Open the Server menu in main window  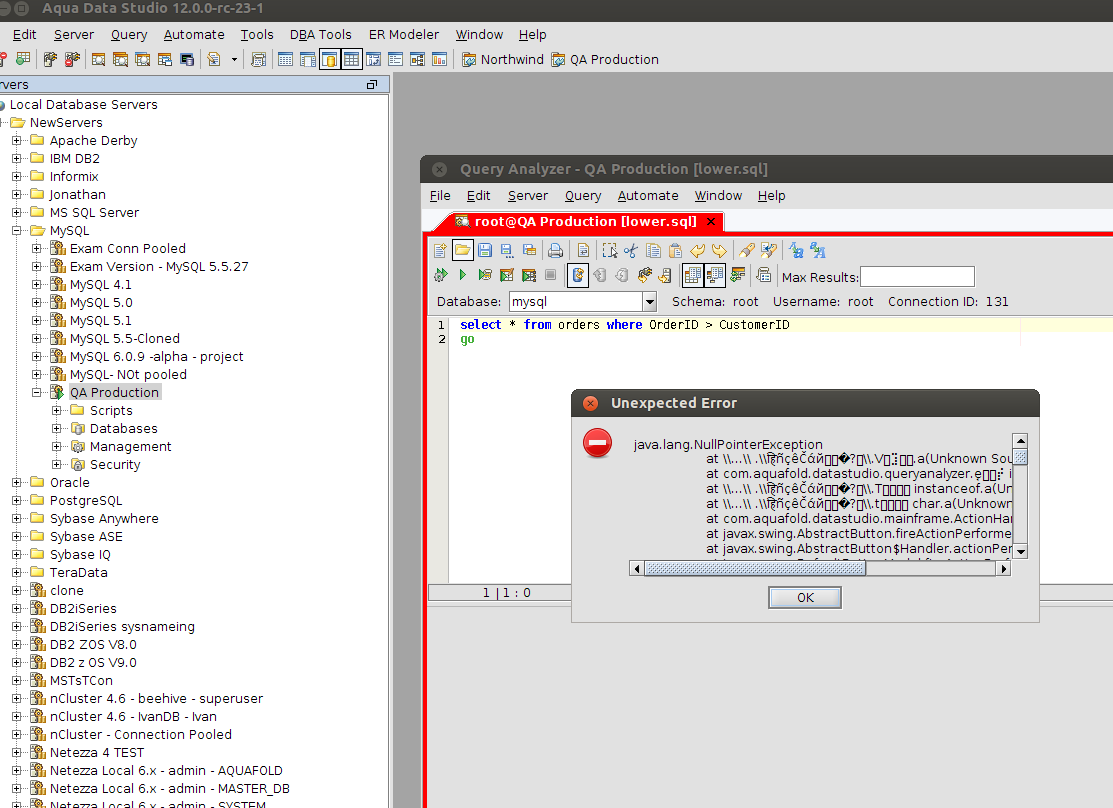(74, 35)
